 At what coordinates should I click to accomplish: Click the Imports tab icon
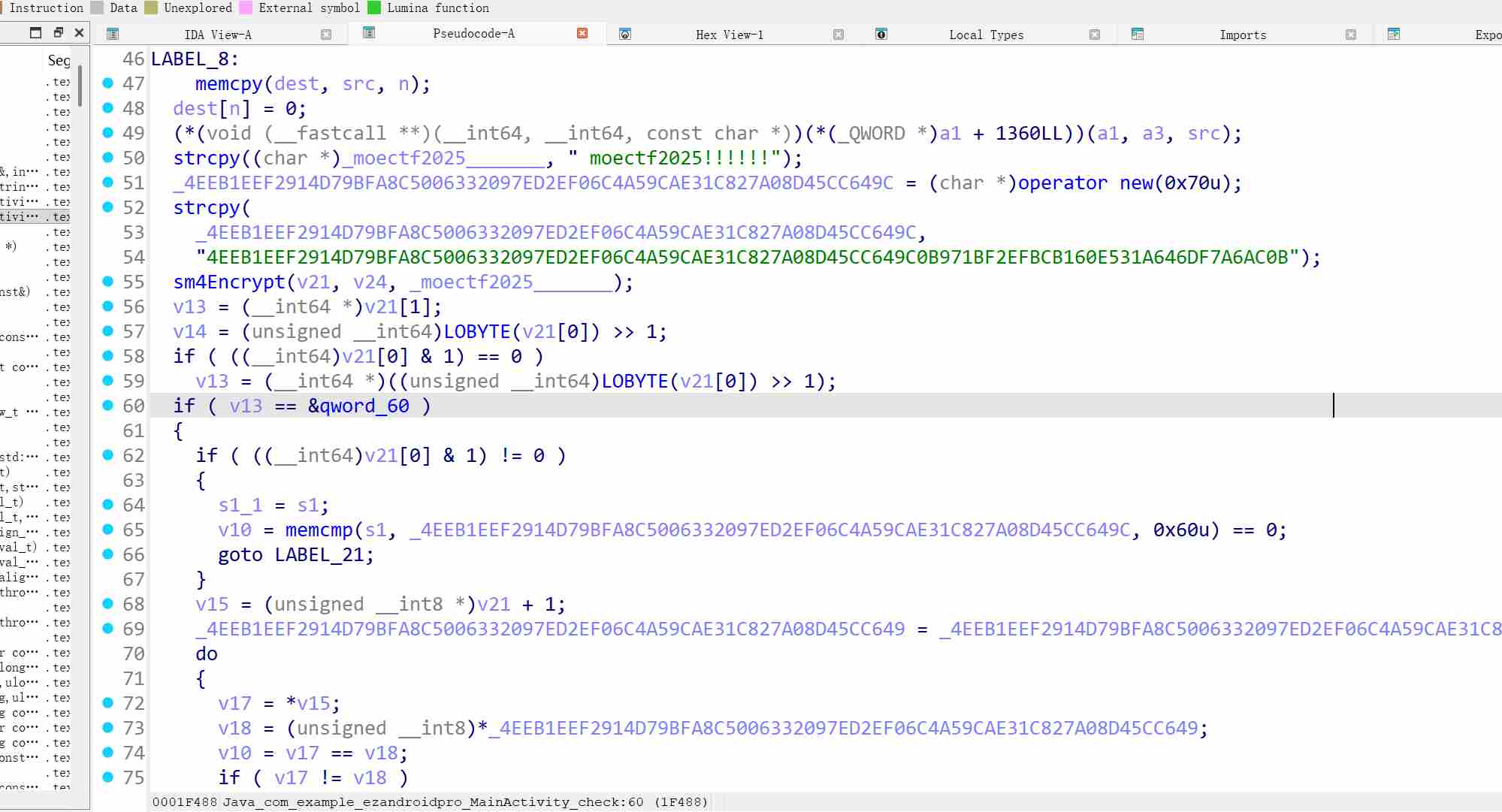coord(1138,34)
